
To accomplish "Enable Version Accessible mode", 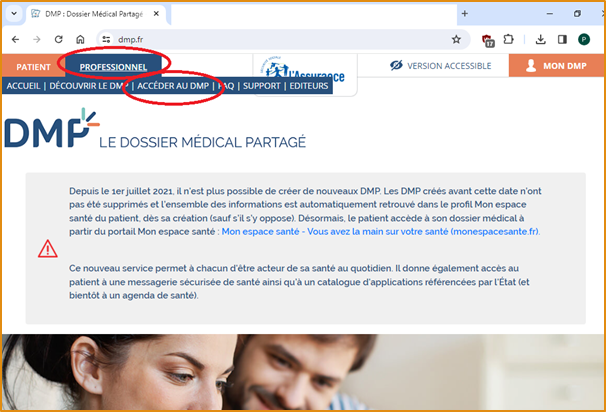I will click(440, 66).
